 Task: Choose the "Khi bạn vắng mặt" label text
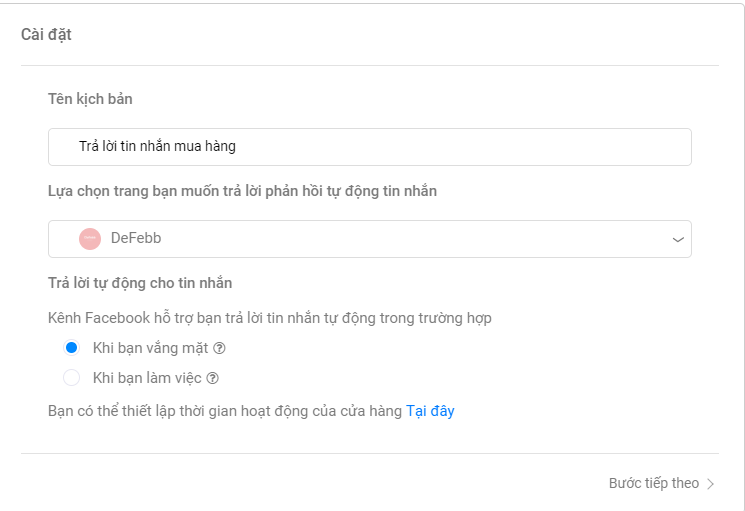[151, 348]
